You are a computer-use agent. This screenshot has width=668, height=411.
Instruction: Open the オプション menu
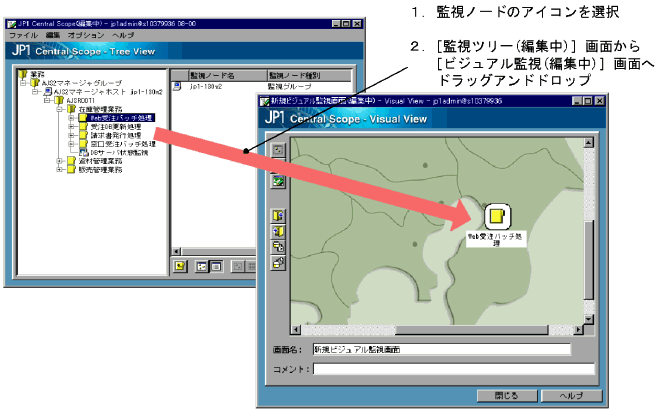pyautogui.click(x=86, y=35)
